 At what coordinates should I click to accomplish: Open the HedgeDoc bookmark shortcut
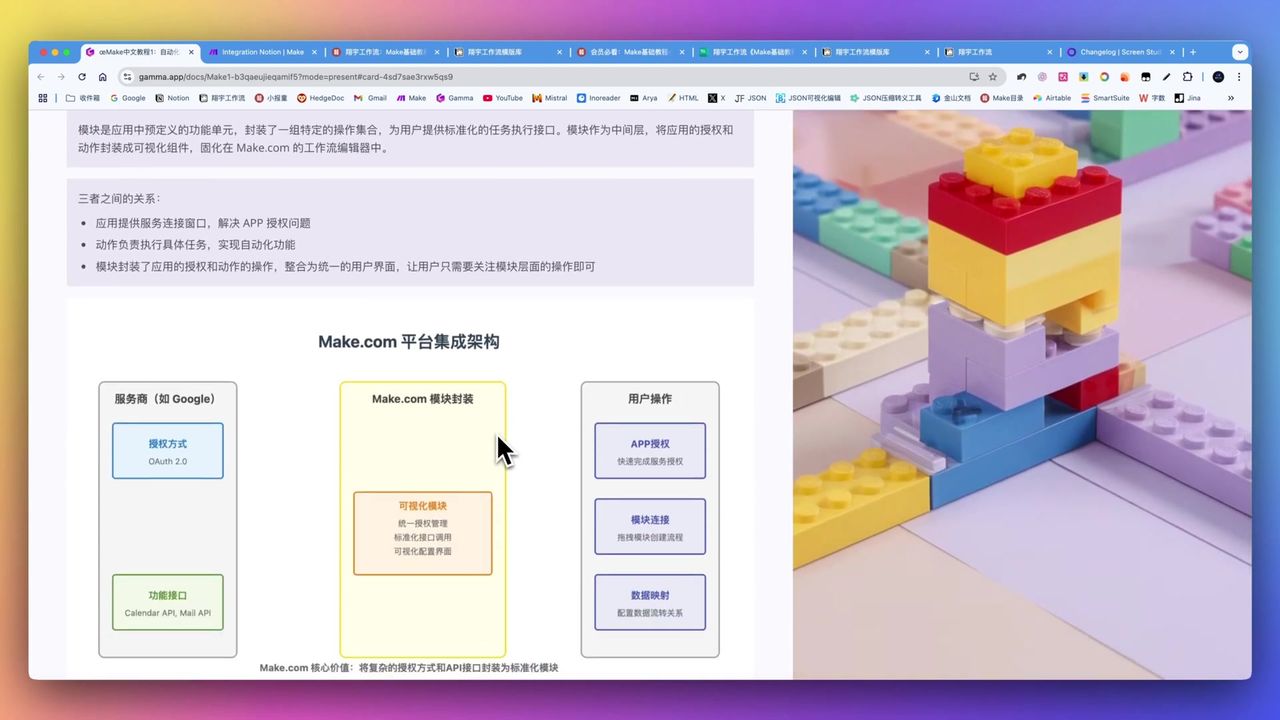click(322, 97)
